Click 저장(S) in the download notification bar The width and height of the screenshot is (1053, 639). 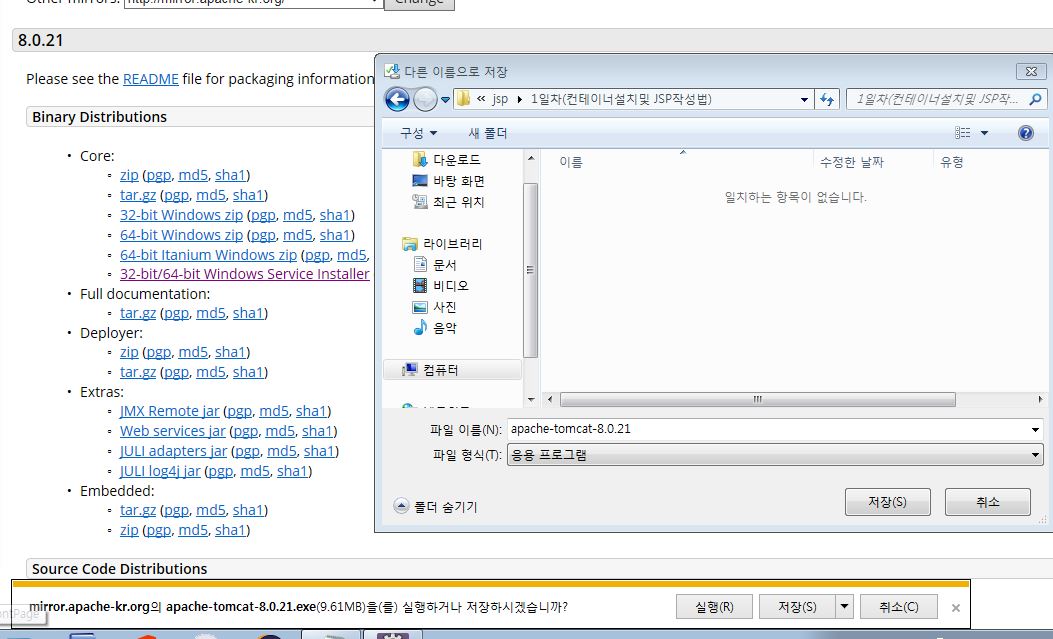797,607
